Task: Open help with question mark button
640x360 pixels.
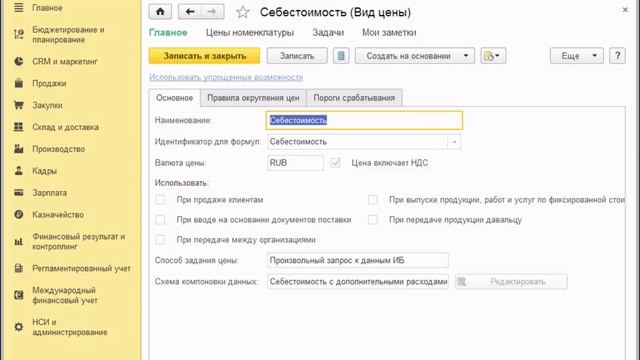Action: coord(617,56)
